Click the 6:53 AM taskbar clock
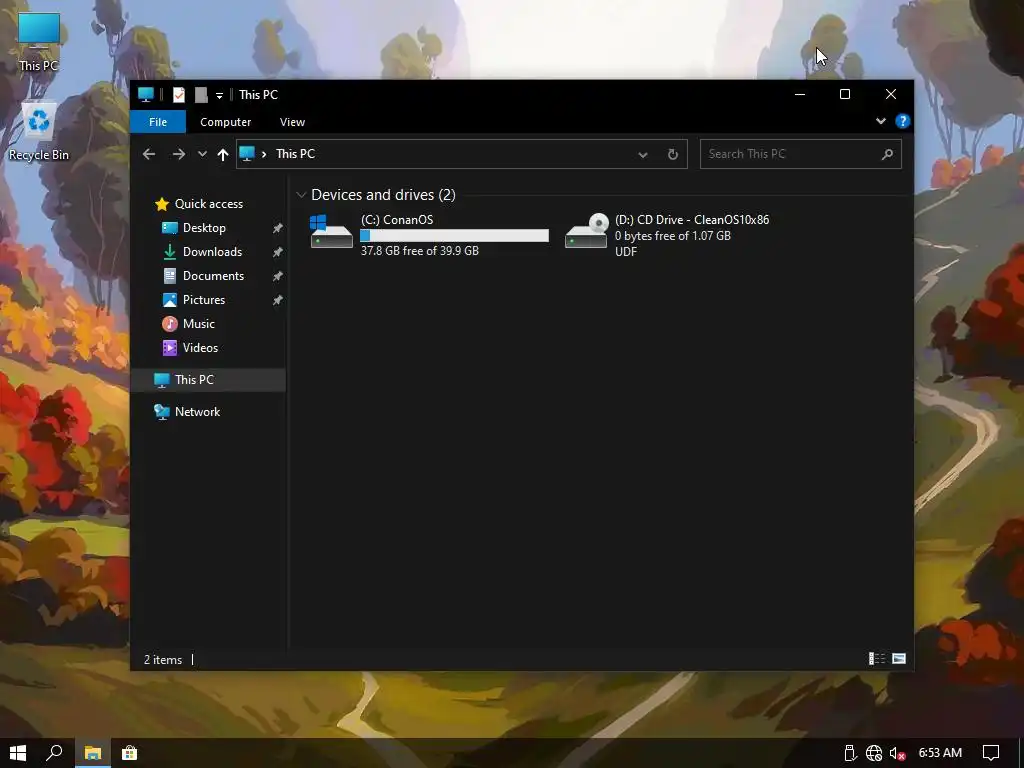 tap(940, 753)
